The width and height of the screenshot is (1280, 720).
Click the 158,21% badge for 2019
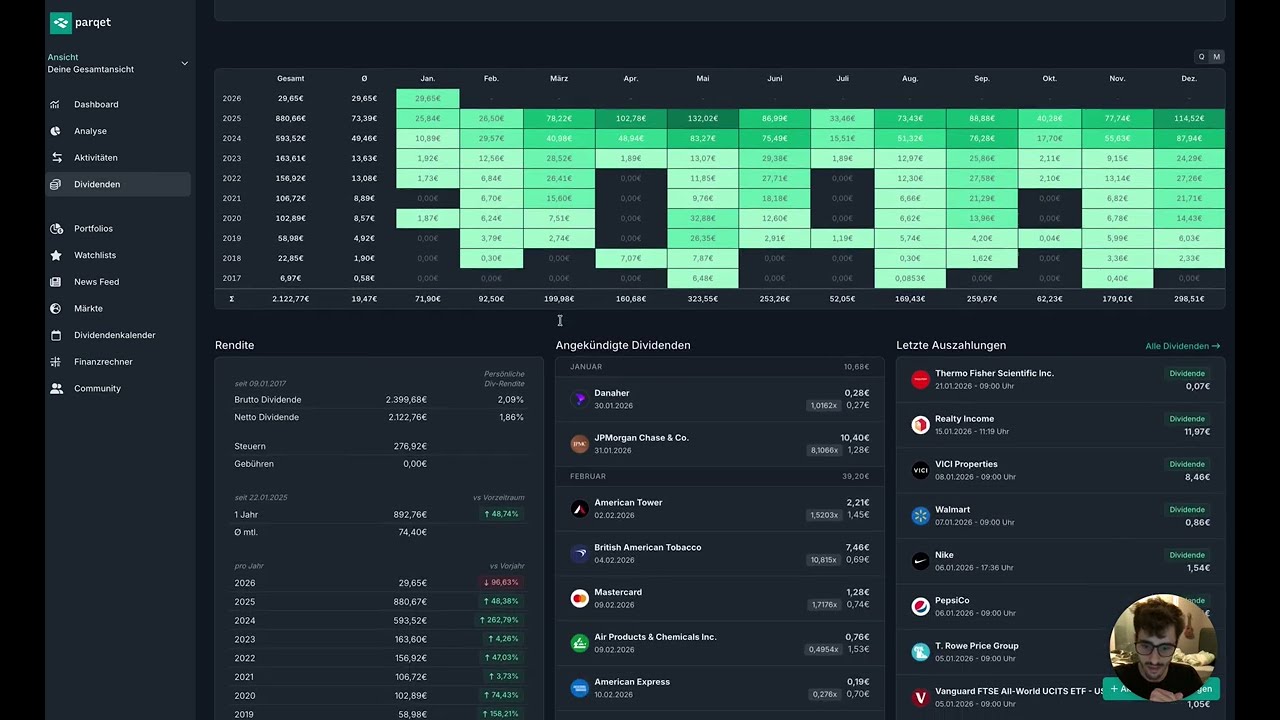tap(501, 714)
